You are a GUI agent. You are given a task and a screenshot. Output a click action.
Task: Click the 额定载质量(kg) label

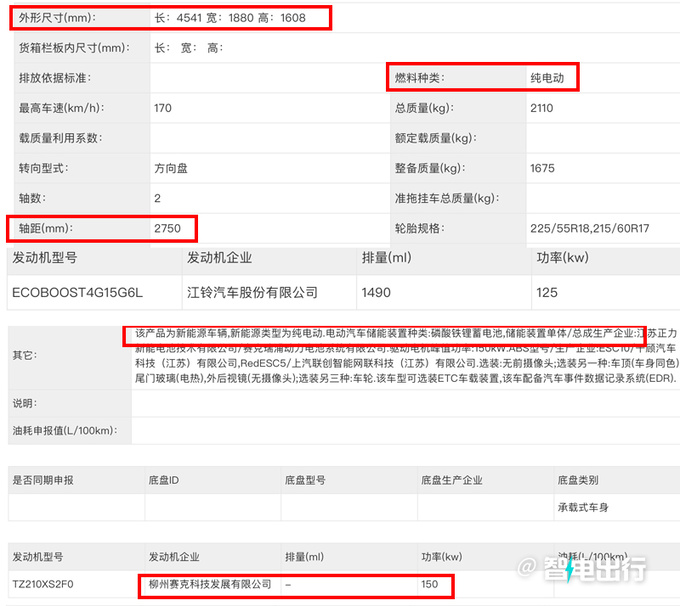point(435,138)
